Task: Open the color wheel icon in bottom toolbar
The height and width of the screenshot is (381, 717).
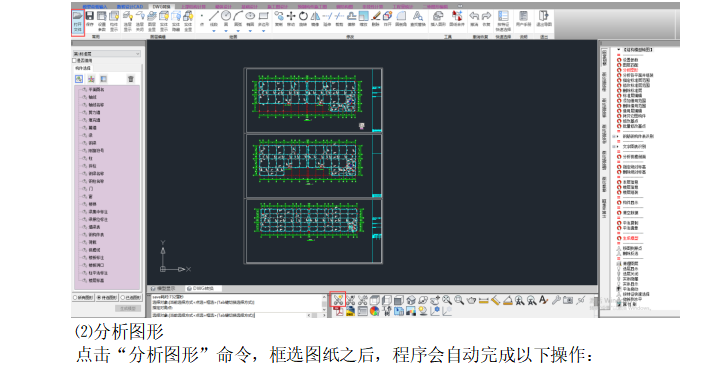Action: tap(375, 311)
